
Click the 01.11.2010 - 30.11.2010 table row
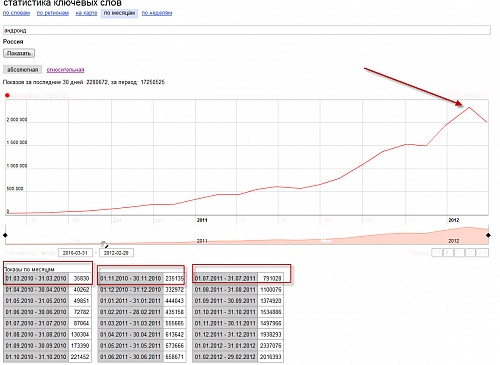click(x=142, y=278)
